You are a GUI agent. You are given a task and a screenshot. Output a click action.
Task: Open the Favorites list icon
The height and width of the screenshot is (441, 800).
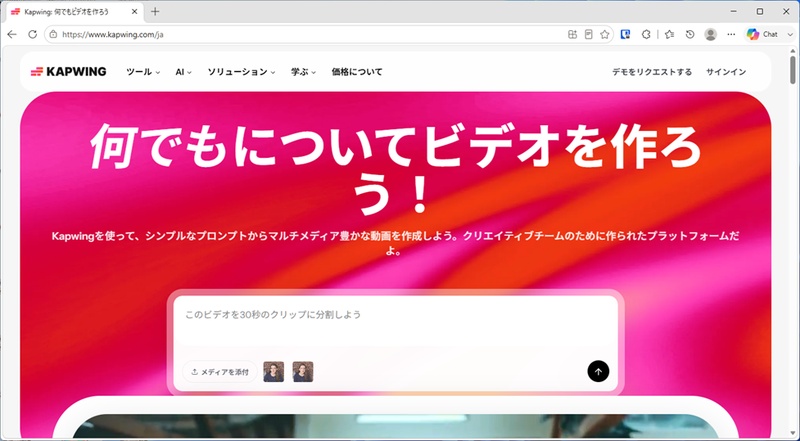coord(669,34)
